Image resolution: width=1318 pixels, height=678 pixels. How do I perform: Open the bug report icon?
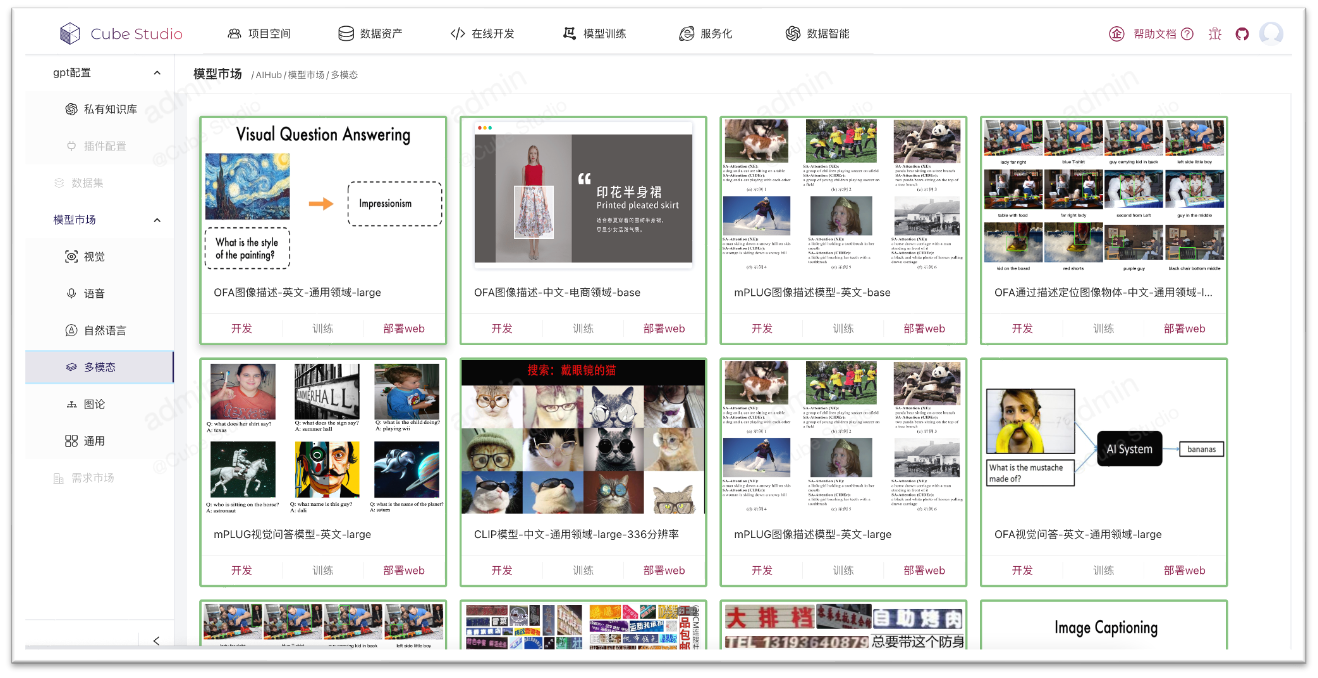(x=1214, y=34)
